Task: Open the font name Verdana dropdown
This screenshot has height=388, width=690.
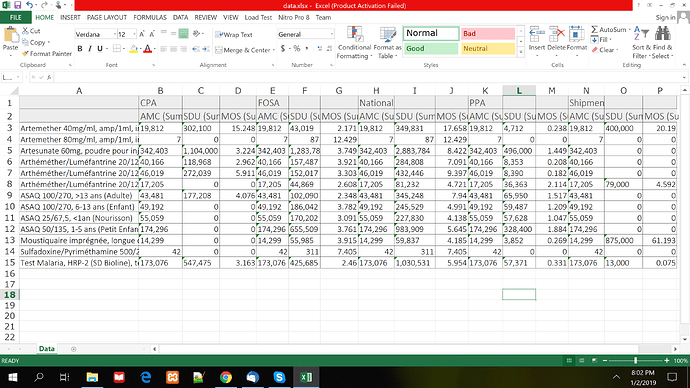Action: pos(115,34)
